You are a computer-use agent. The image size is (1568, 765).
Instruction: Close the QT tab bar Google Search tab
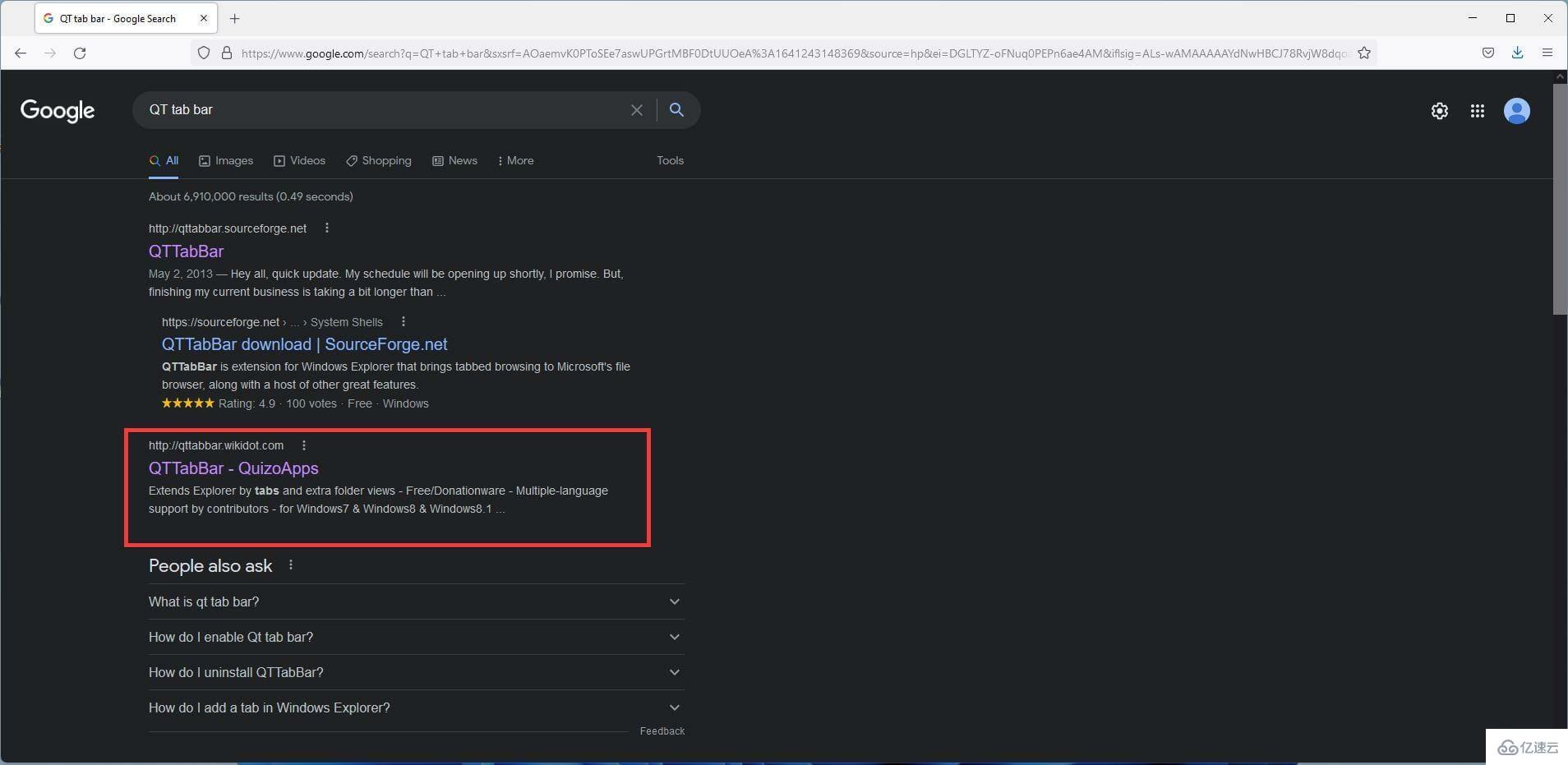204,18
